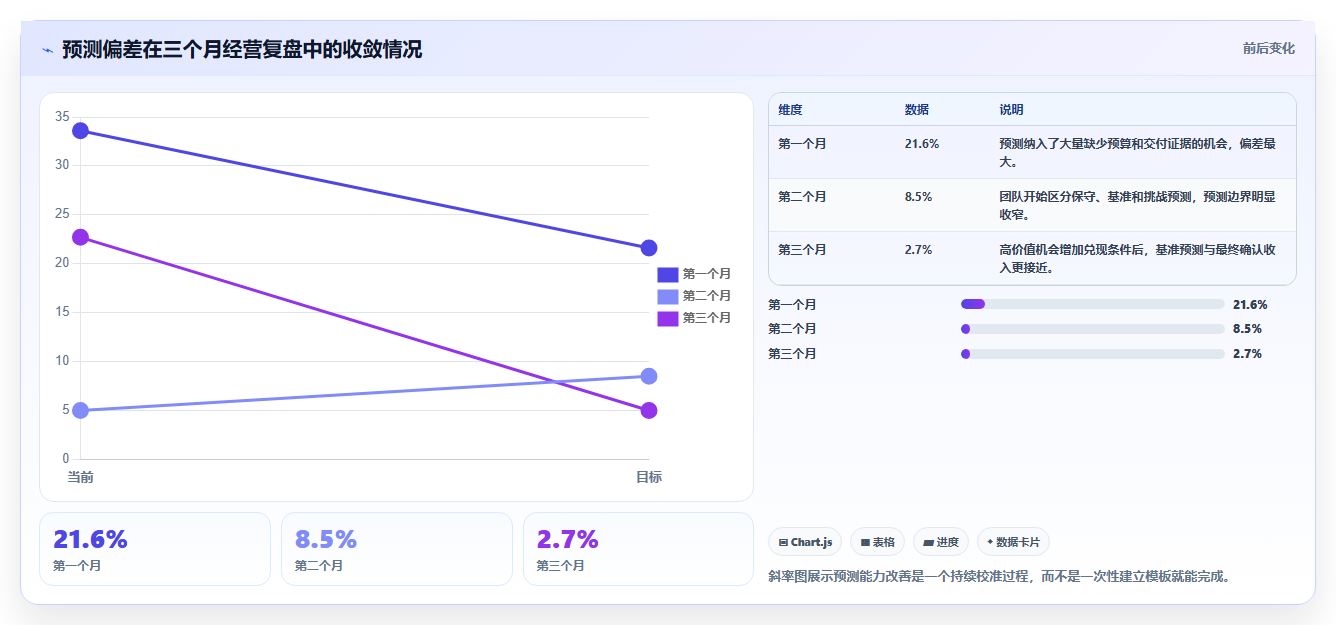Click the 第二个月 progress bar

click(1092, 329)
